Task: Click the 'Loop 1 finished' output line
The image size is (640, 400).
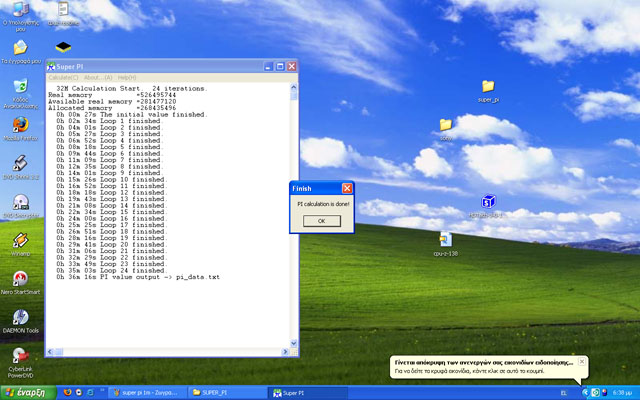Action: pyautogui.click(x=110, y=121)
